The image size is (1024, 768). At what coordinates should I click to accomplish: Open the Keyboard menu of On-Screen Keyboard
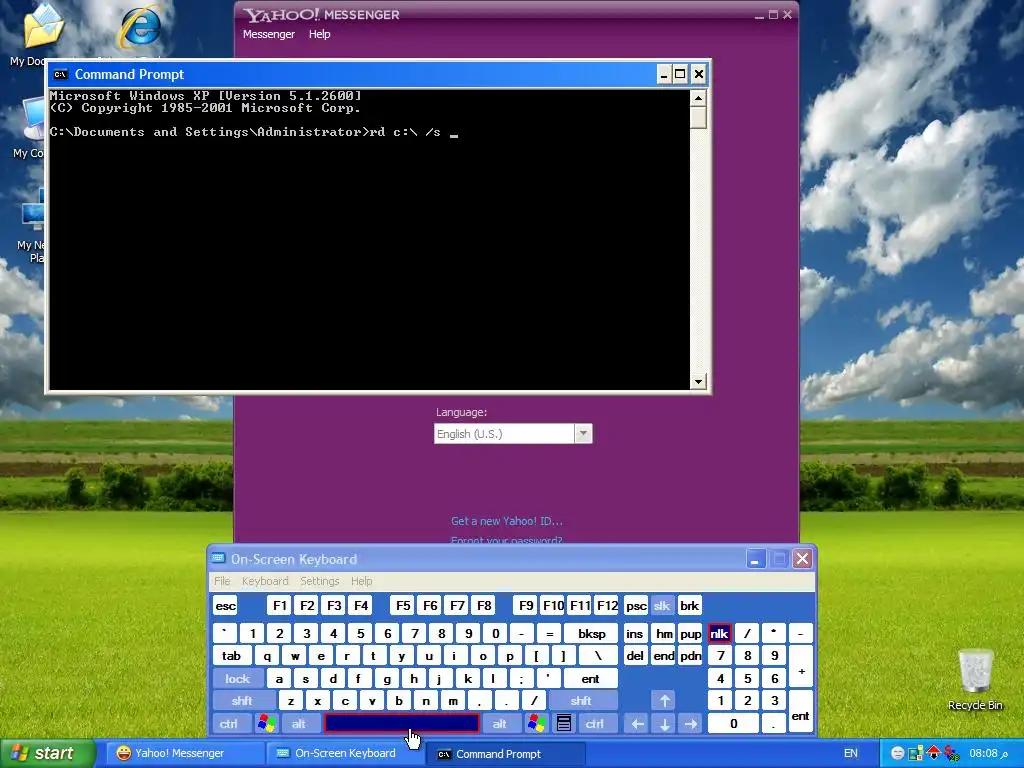pos(265,581)
